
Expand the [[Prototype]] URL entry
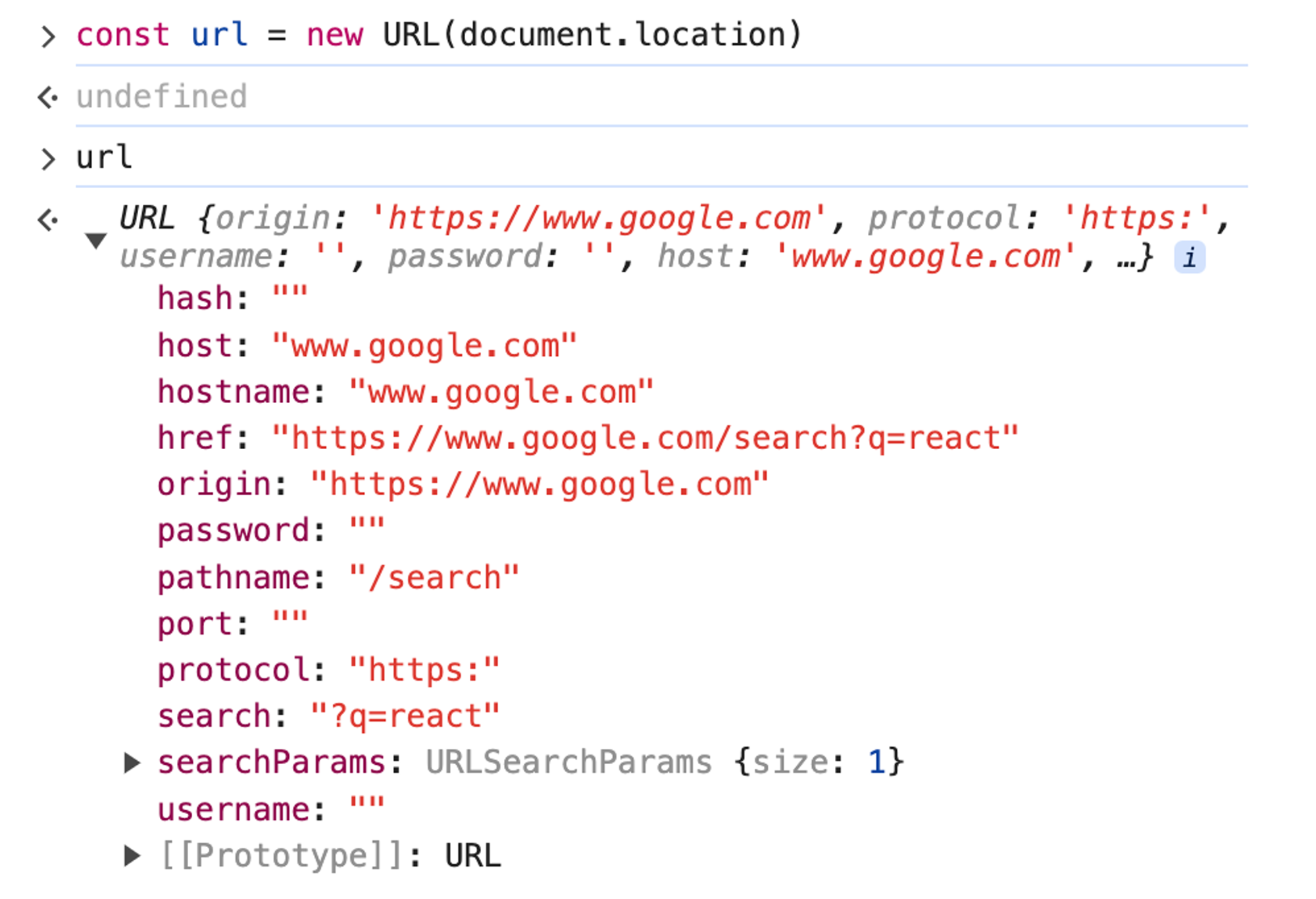pos(132,856)
